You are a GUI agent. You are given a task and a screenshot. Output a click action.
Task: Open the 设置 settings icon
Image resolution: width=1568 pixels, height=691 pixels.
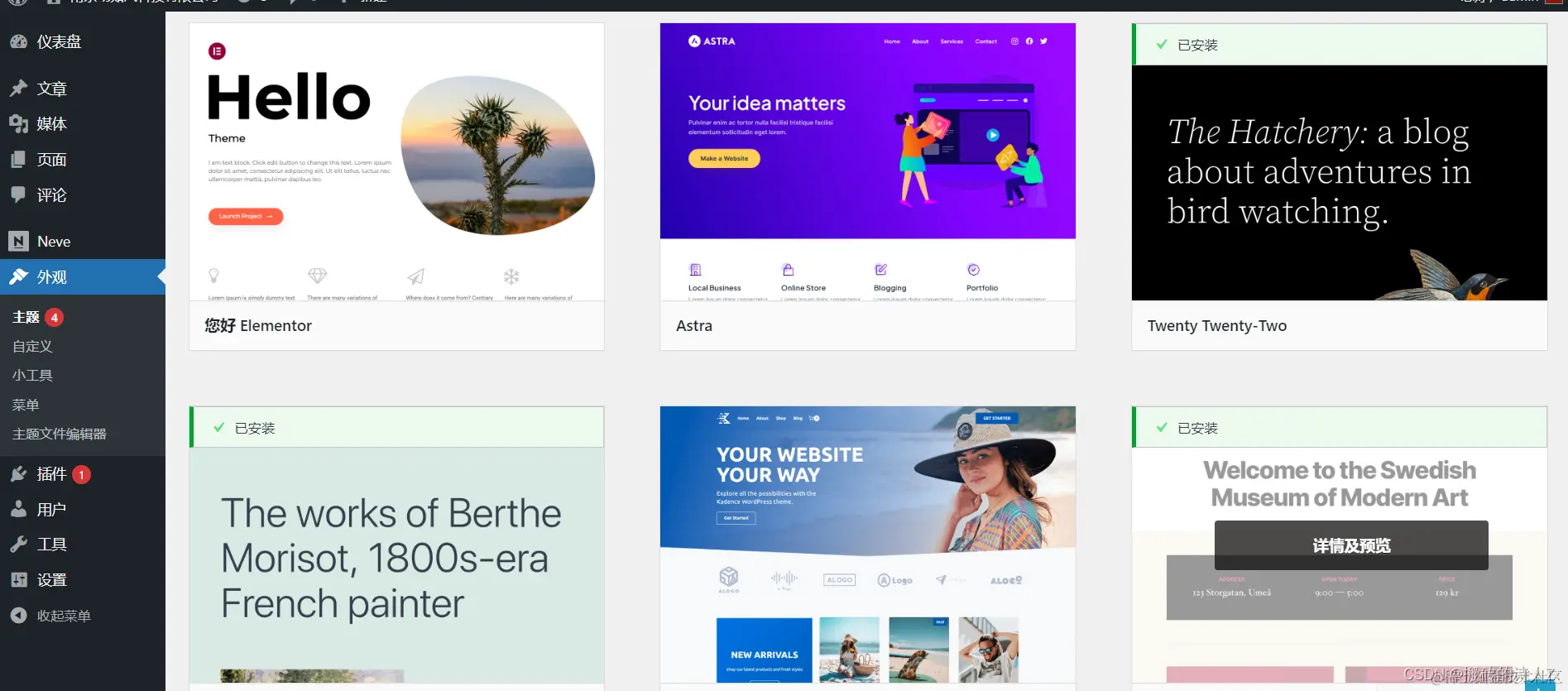pyautogui.click(x=18, y=579)
